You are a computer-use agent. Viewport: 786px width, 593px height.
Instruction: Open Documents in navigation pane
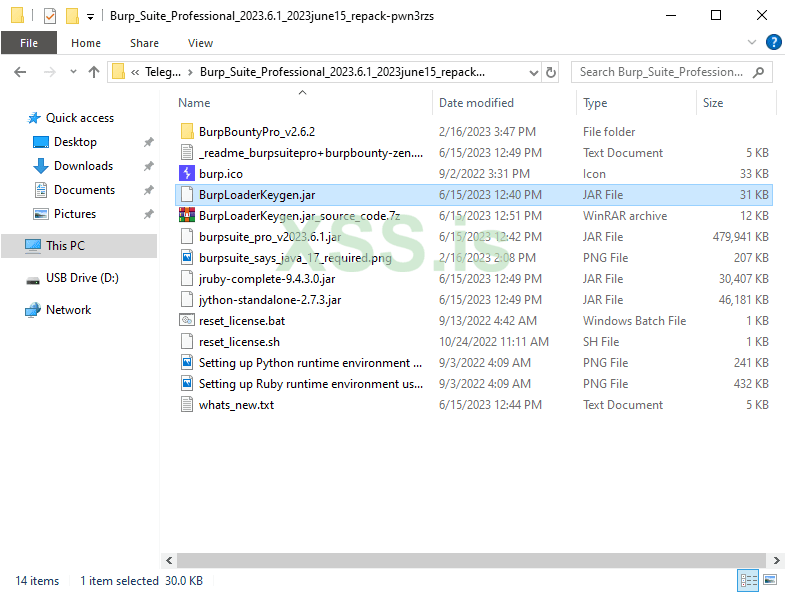[x=84, y=190]
